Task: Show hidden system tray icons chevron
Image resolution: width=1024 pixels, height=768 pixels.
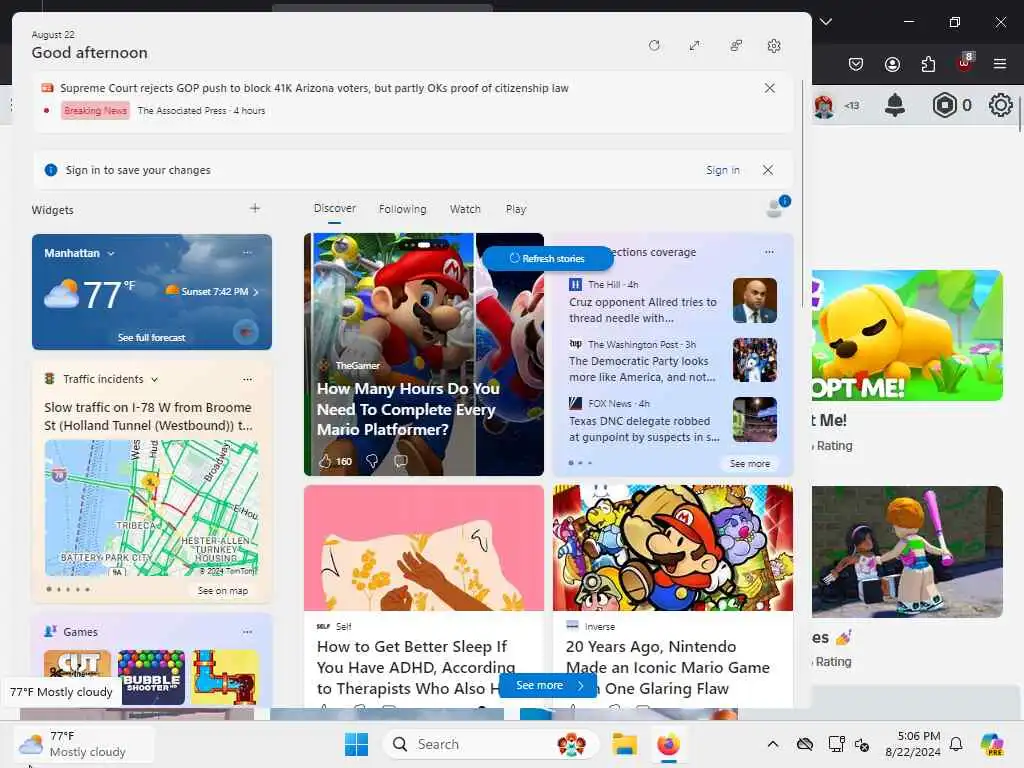Action: tap(773, 744)
